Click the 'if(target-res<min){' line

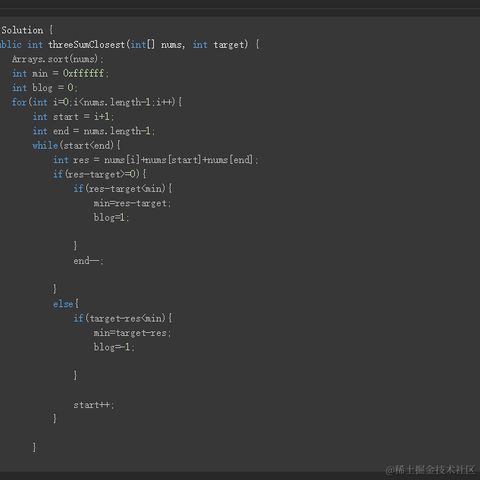pos(123,318)
